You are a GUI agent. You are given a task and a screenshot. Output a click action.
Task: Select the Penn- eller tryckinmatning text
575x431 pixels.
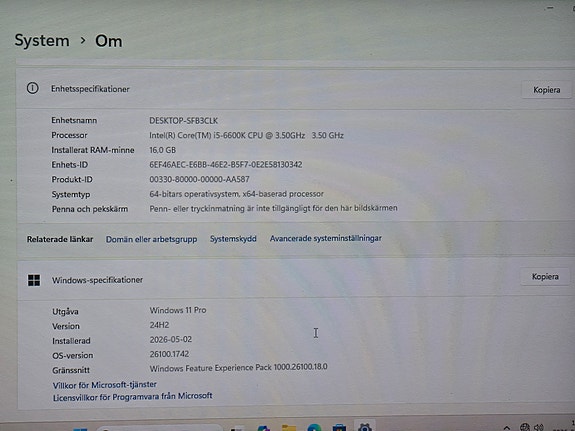(x=273, y=208)
